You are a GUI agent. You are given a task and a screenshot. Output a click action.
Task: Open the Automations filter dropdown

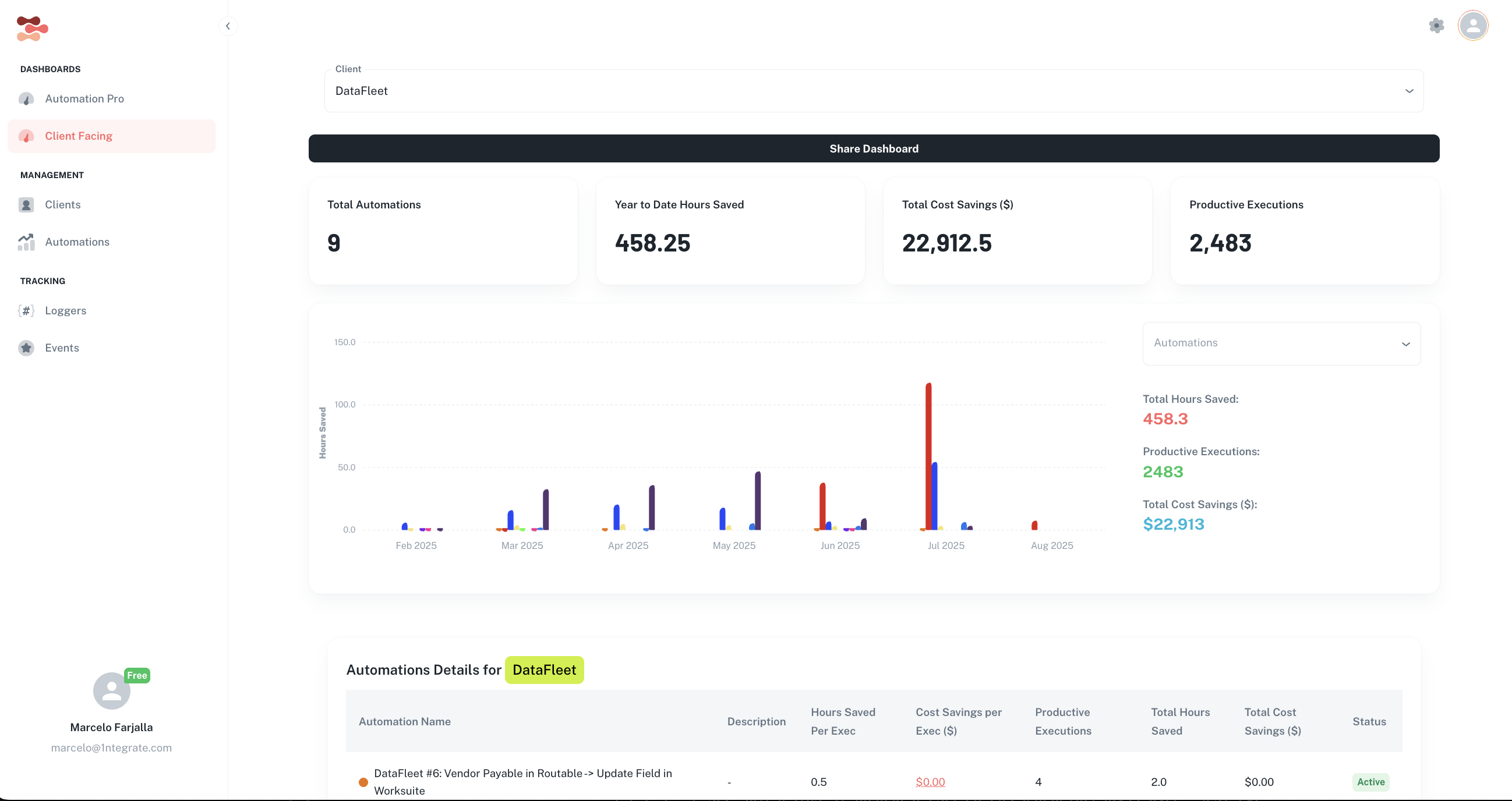click(x=1281, y=343)
